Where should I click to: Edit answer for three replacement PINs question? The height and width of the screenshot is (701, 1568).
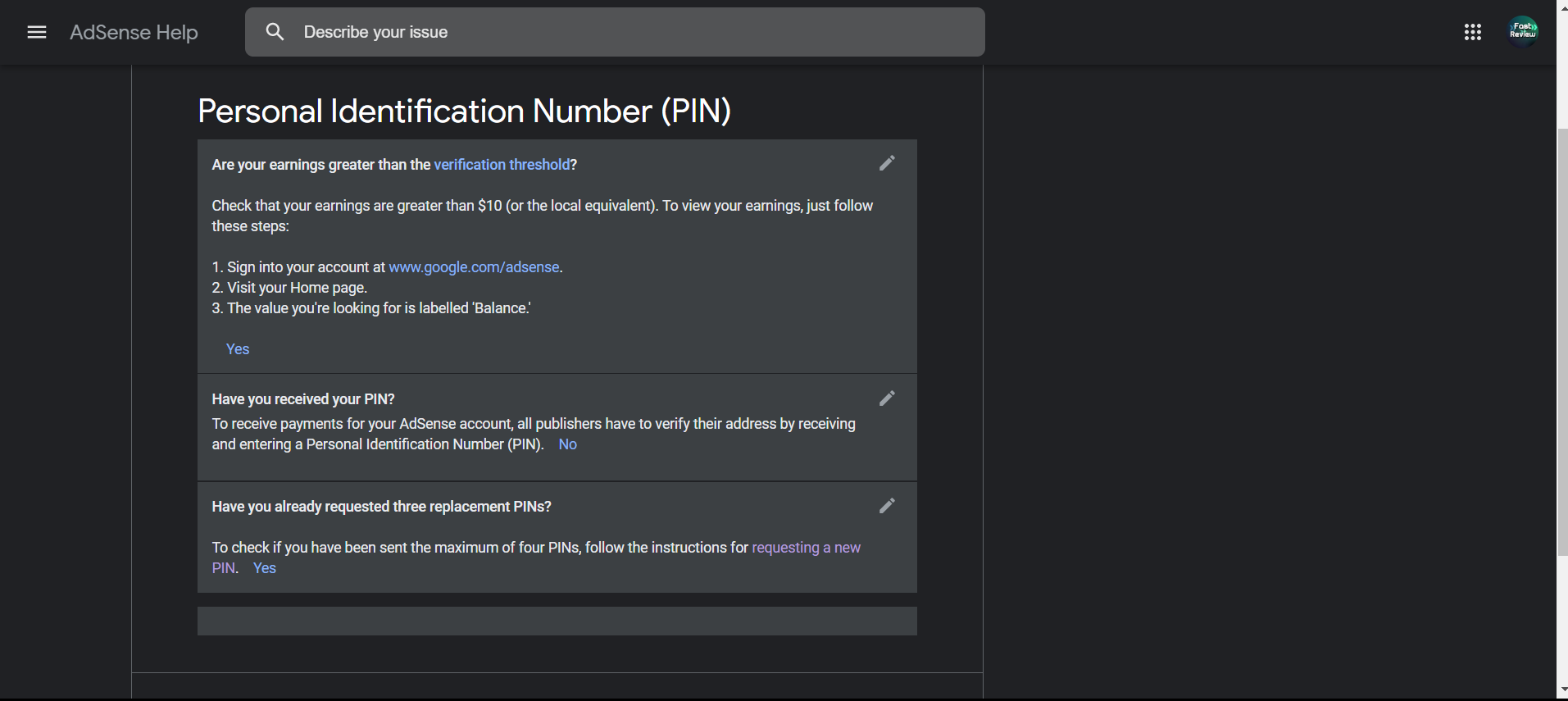[887, 506]
